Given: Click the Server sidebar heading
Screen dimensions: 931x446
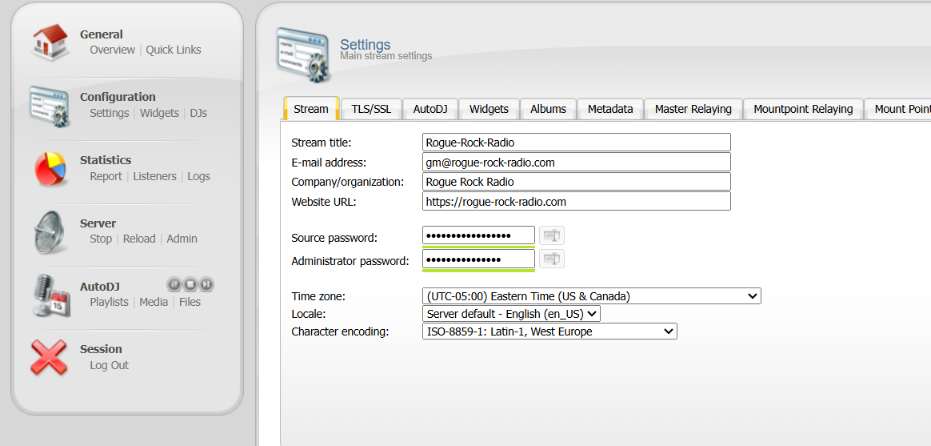Looking at the screenshot, I should tap(98, 223).
